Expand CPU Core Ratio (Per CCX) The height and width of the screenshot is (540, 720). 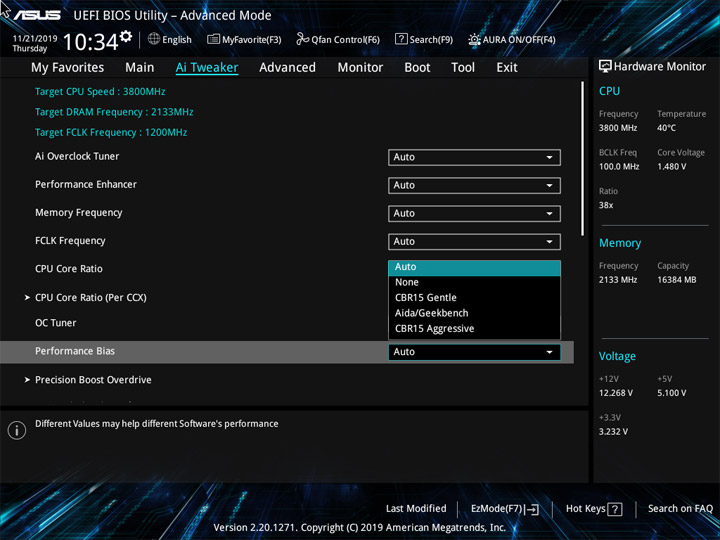click(90, 298)
